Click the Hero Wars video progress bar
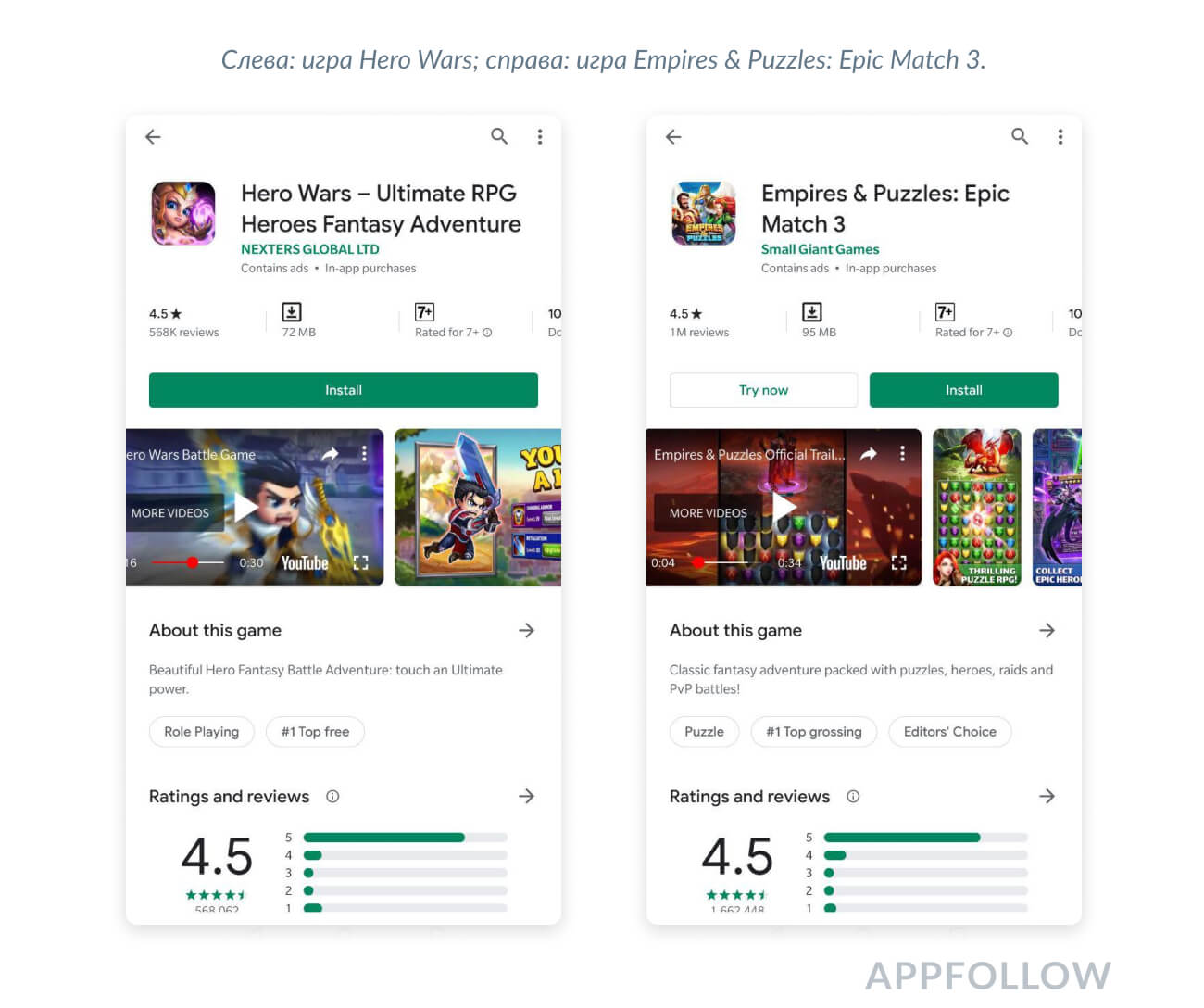1204x1008 pixels. coord(188,562)
